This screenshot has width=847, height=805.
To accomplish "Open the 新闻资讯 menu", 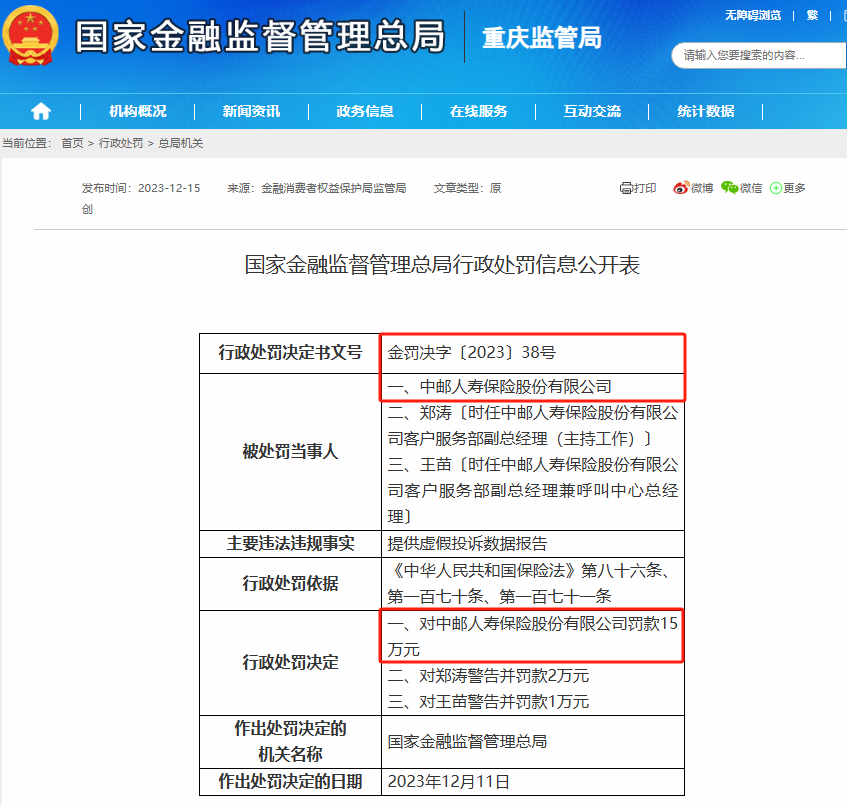I will click(251, 111).
